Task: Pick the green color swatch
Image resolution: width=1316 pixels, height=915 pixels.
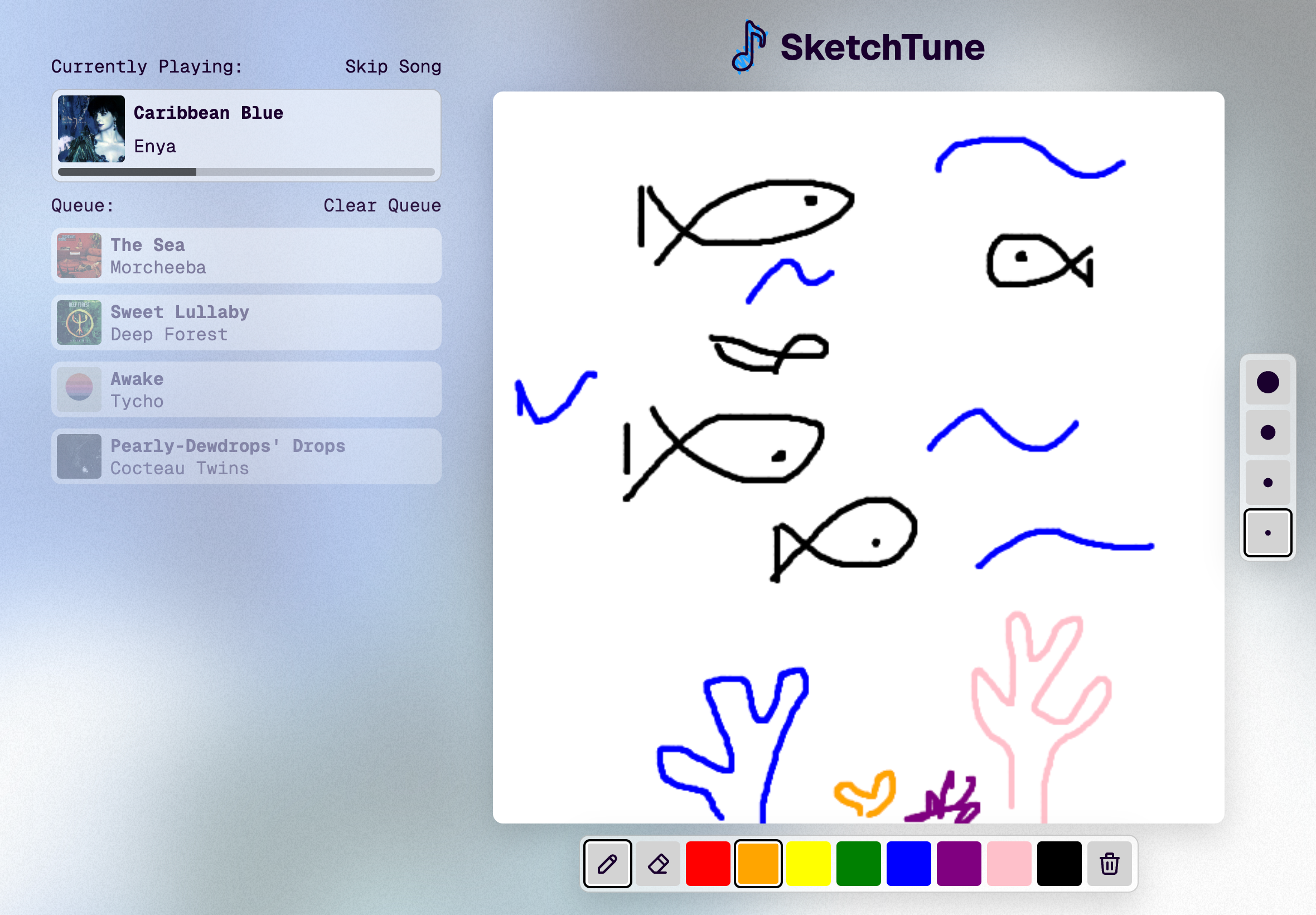Action: point(858,864)
